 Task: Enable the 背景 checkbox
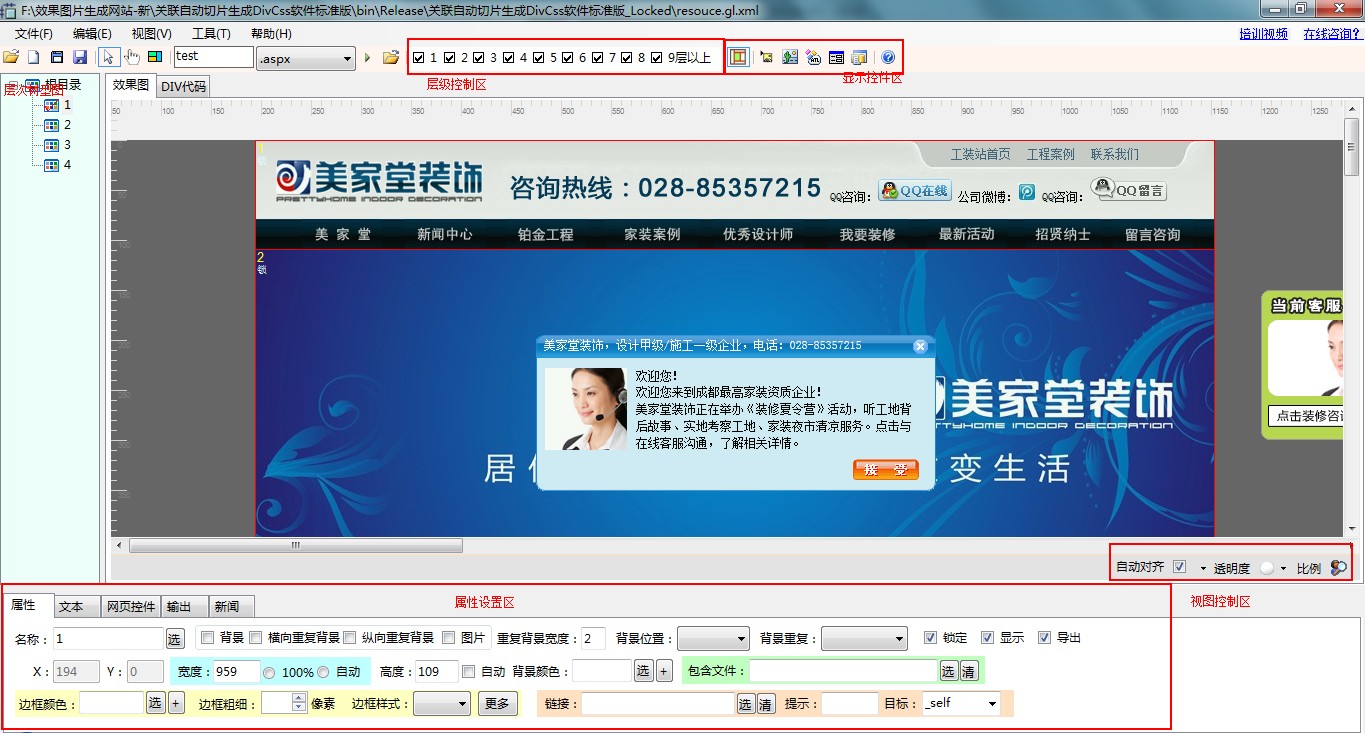[x=208, y=637]
